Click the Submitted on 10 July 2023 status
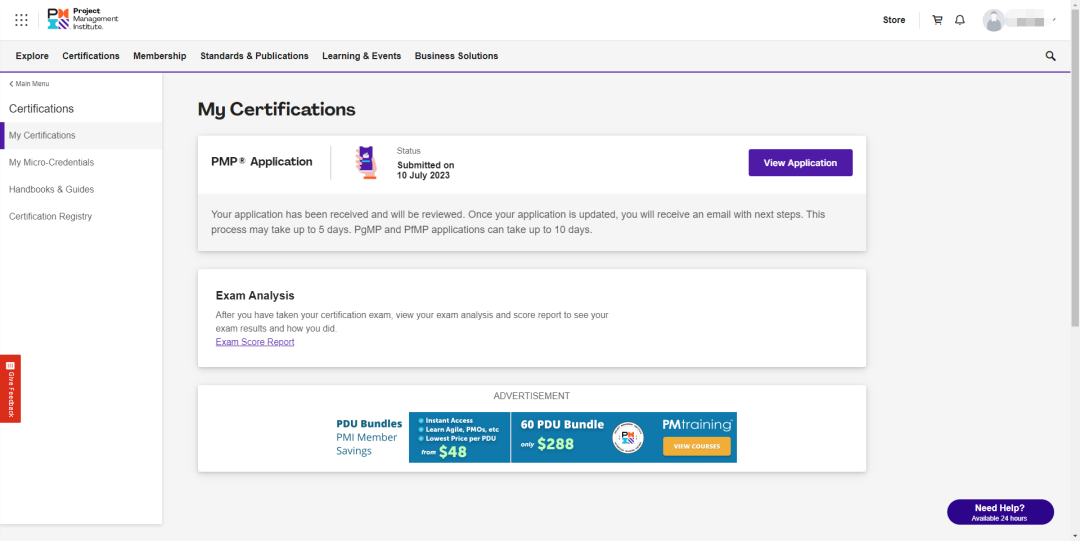Image resolution: width=1080 pixels, height=541 pixels. [x=426, y=170]
